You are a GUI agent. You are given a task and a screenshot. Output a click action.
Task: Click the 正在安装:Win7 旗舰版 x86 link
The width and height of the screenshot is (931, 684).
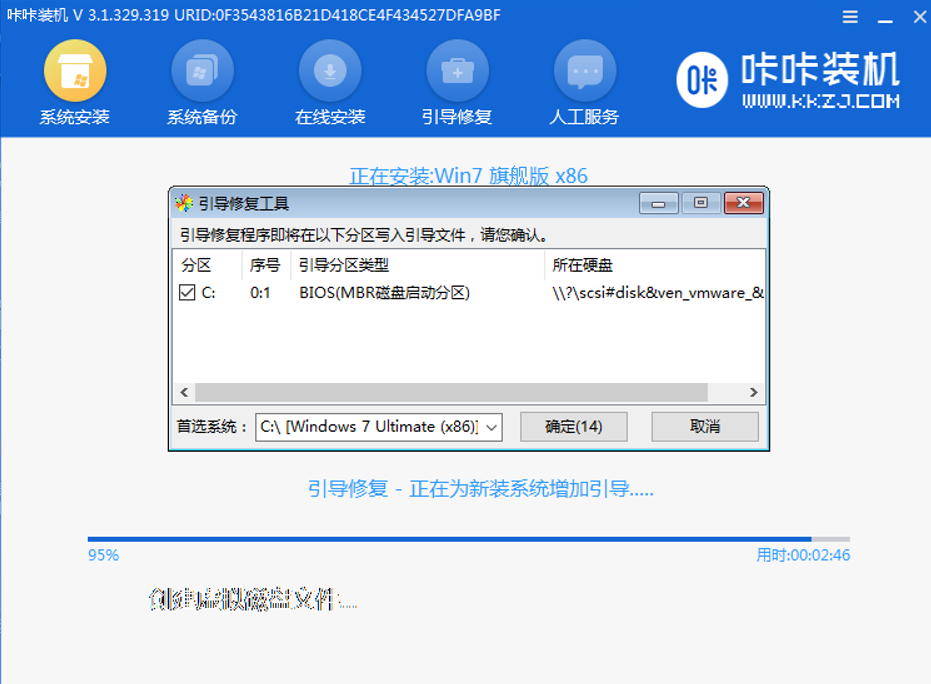pos(468,176)
